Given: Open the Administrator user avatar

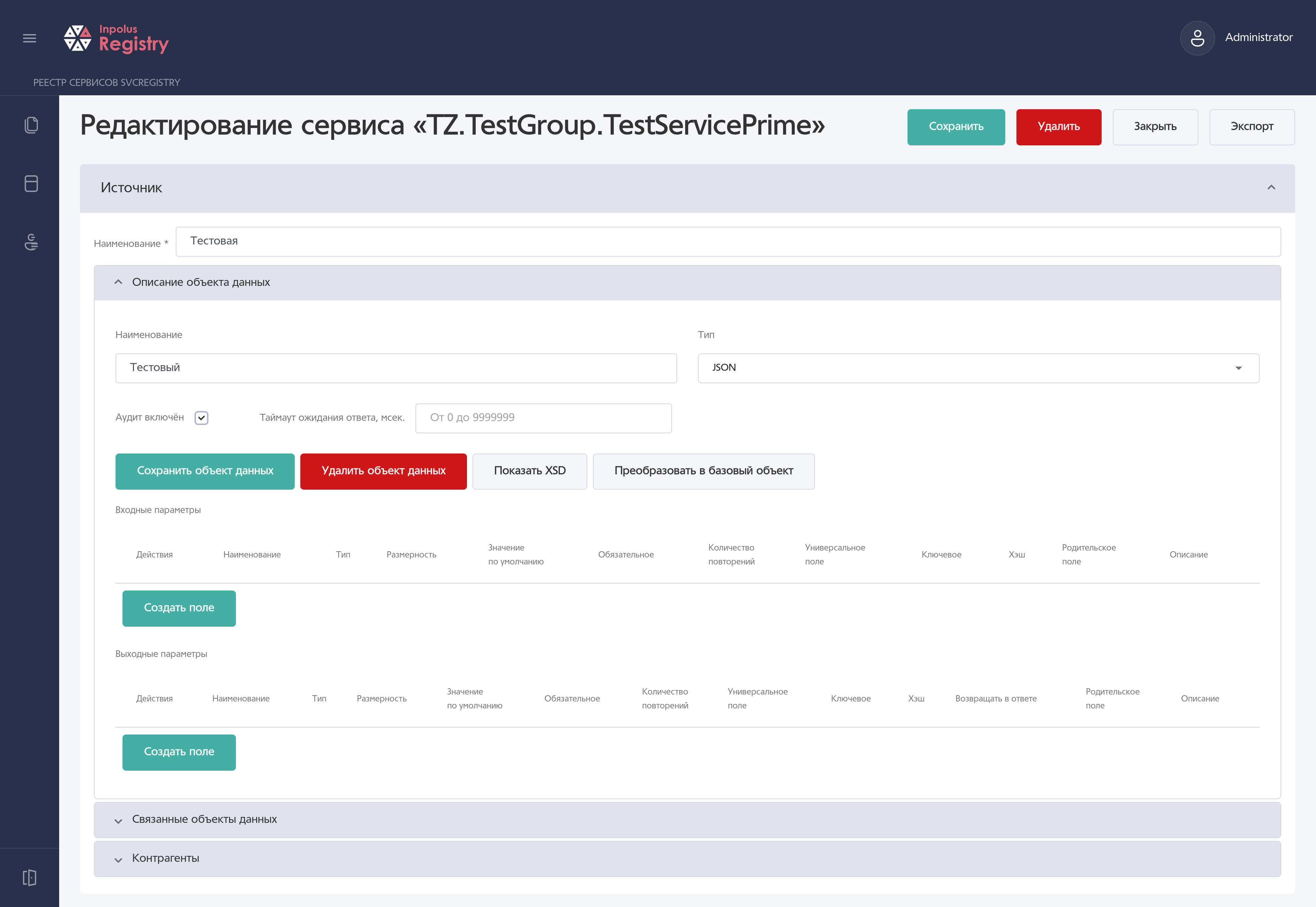Looking at the screenshot, I should (1197, 38).
